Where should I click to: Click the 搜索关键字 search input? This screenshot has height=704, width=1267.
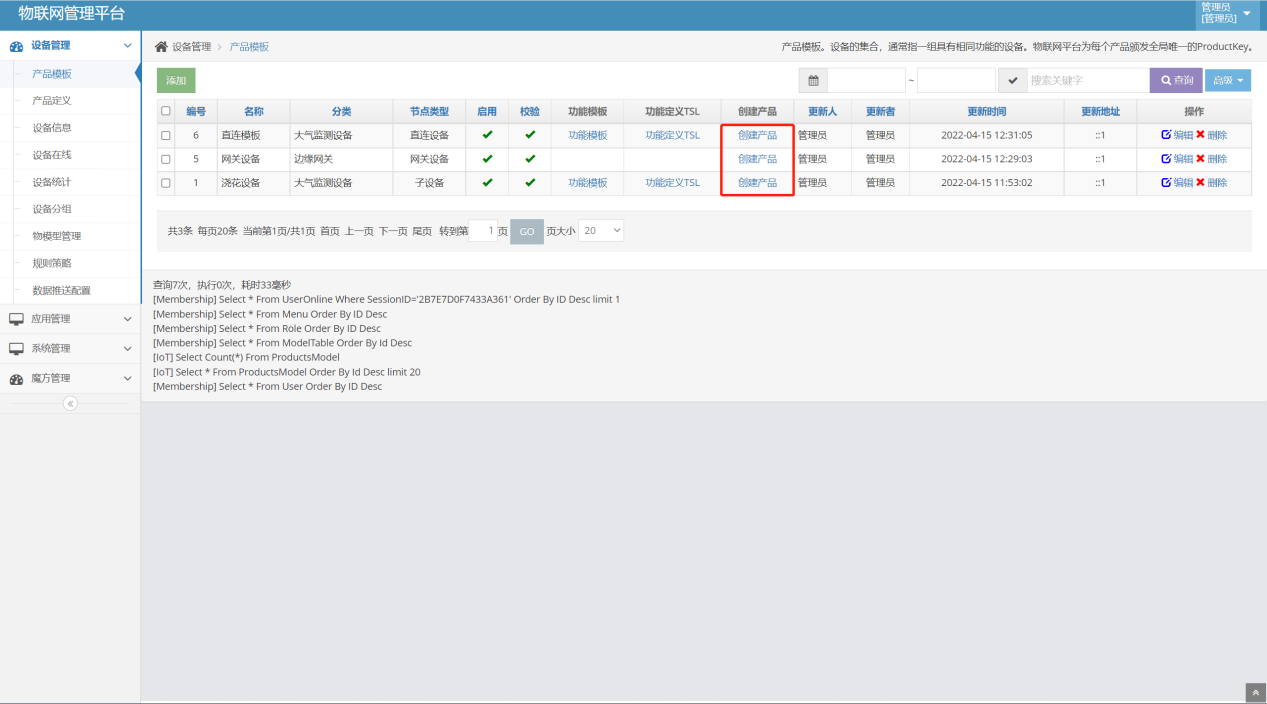[x=1088, y=81]
